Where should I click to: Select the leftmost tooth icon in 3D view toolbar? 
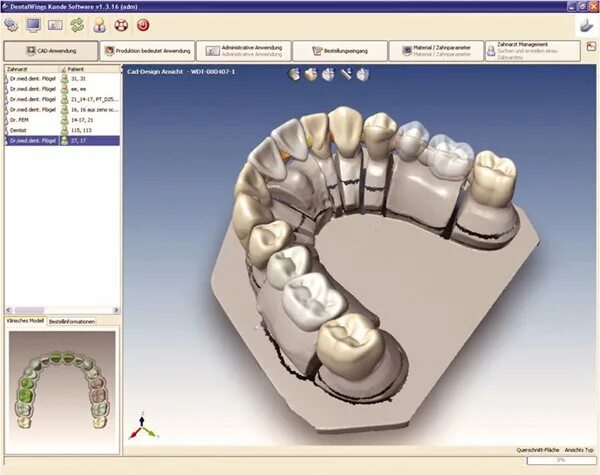[x=294, y=74]
